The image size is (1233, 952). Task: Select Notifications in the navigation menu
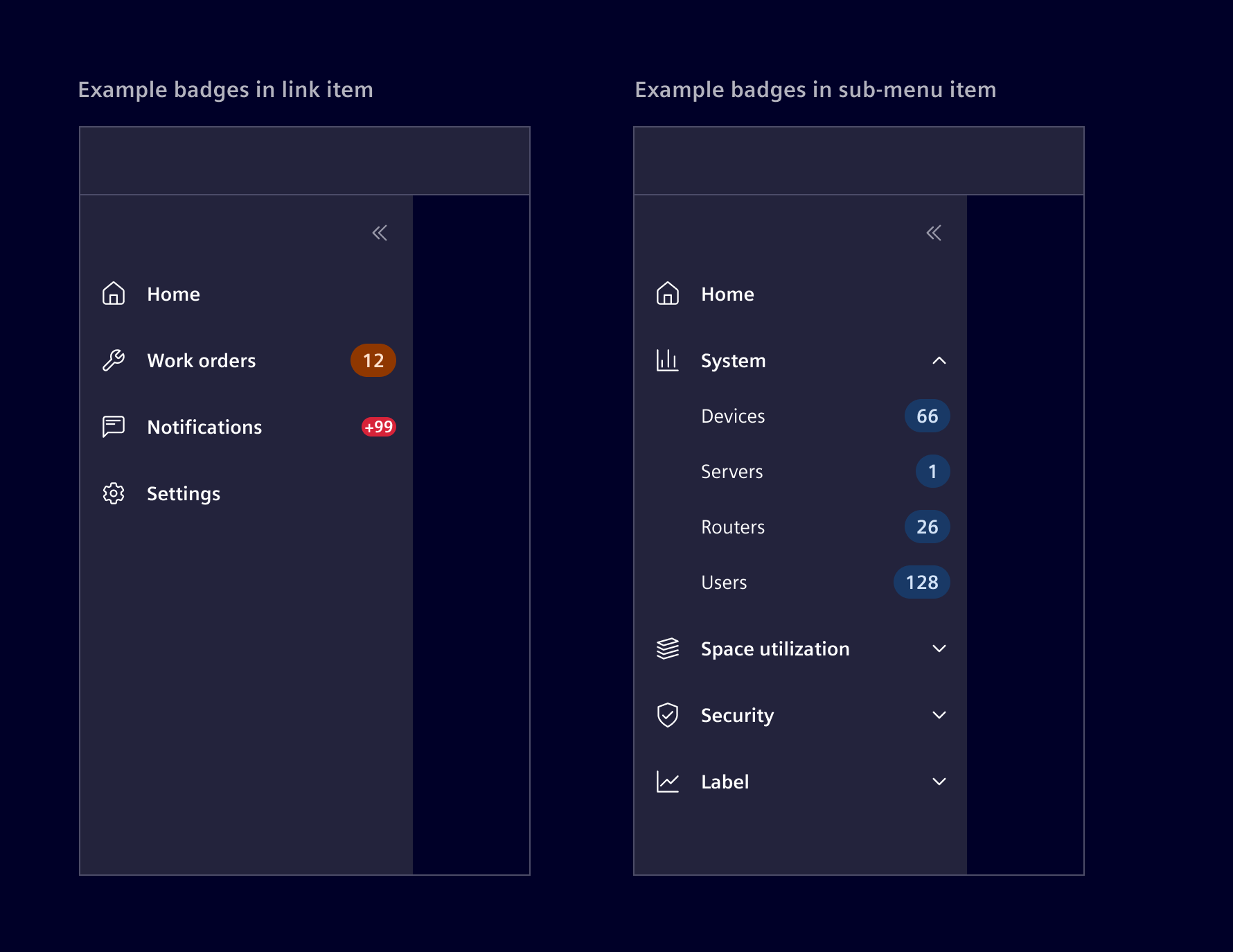[204, 426]
